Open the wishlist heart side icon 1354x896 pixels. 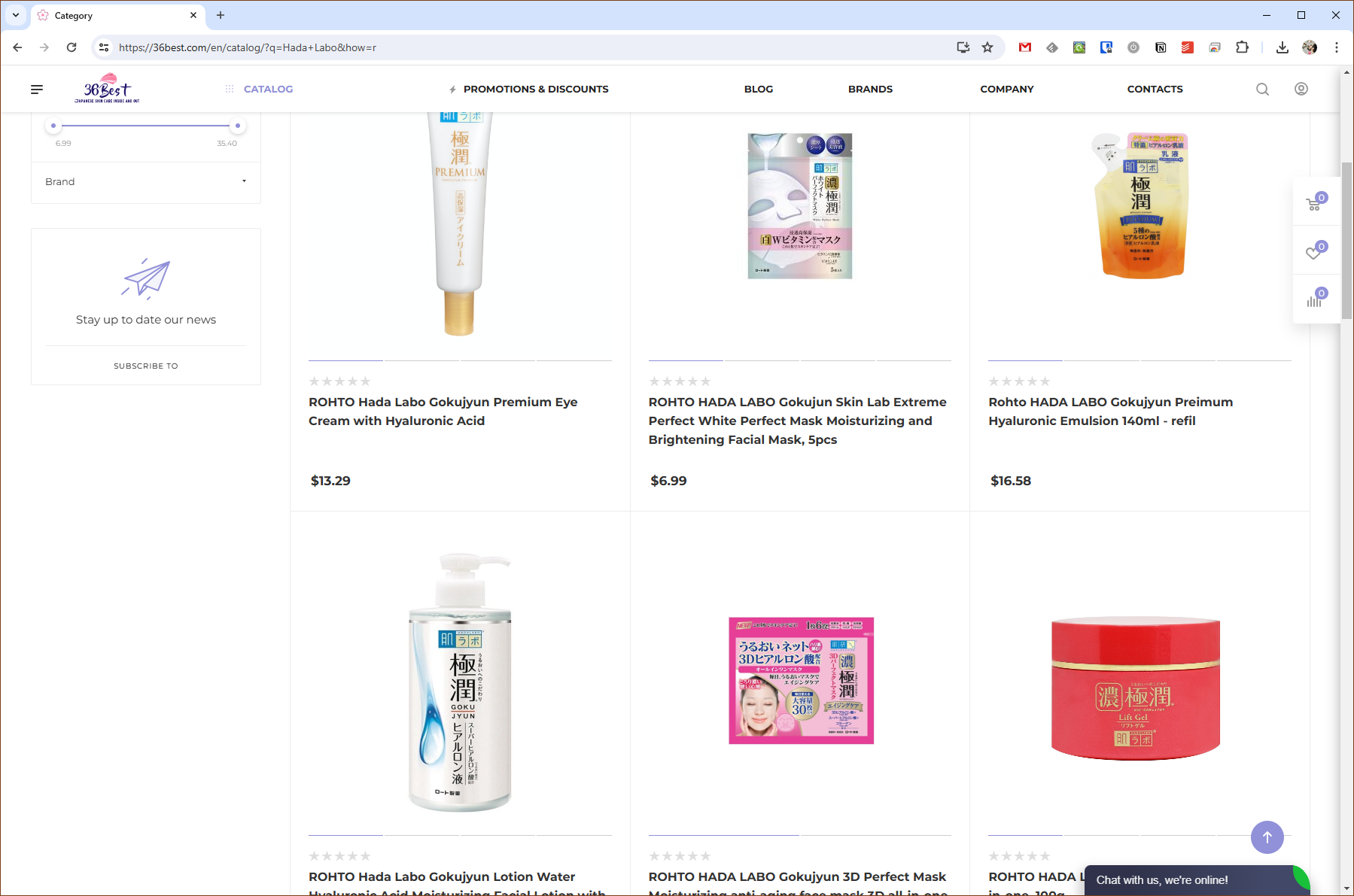coord(1316,251)
